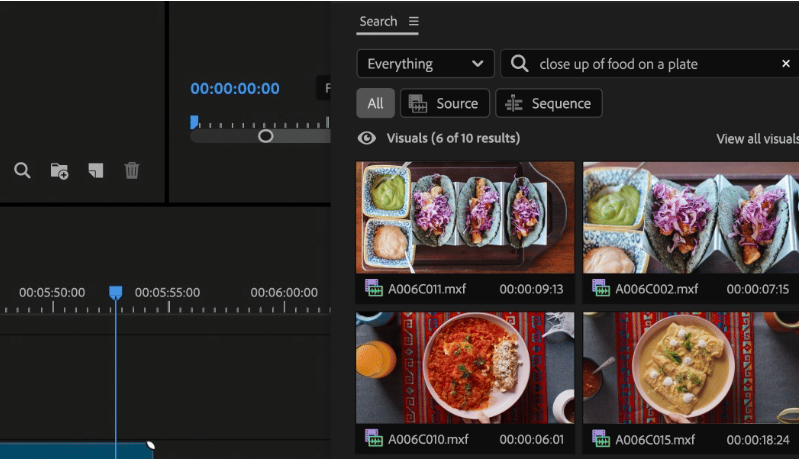Click View all visuals link
The image size is (800, 459).
pyautogui.click(x=757, y=139)
